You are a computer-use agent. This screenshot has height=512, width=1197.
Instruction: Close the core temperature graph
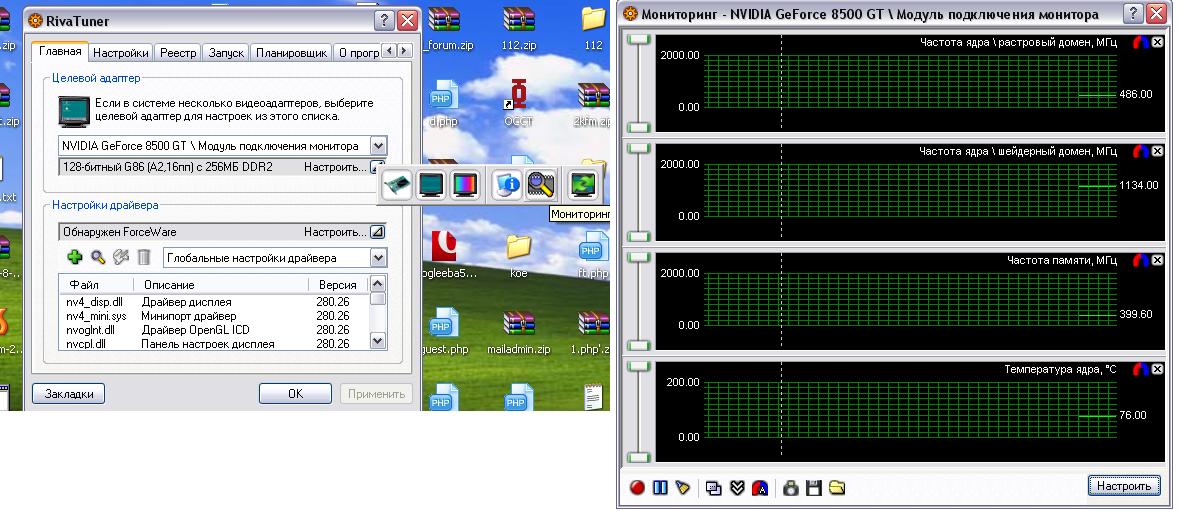click(x=1157, y=369)
